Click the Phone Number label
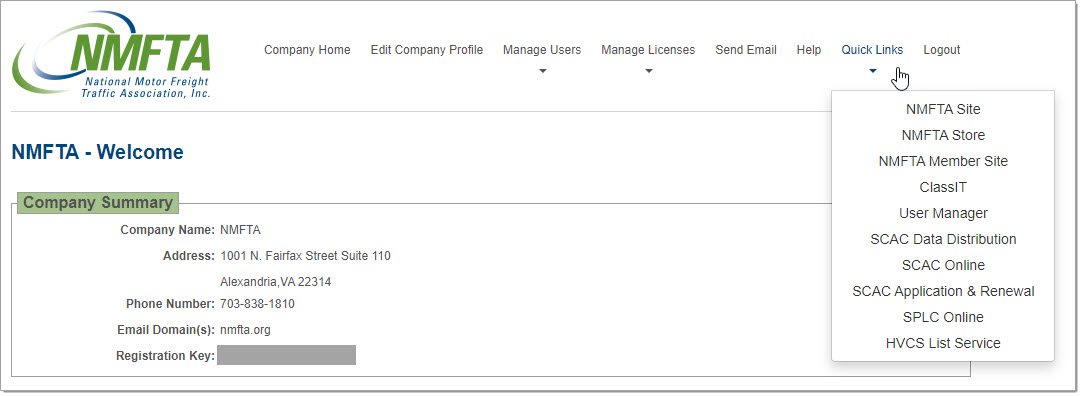 point(170,304)
